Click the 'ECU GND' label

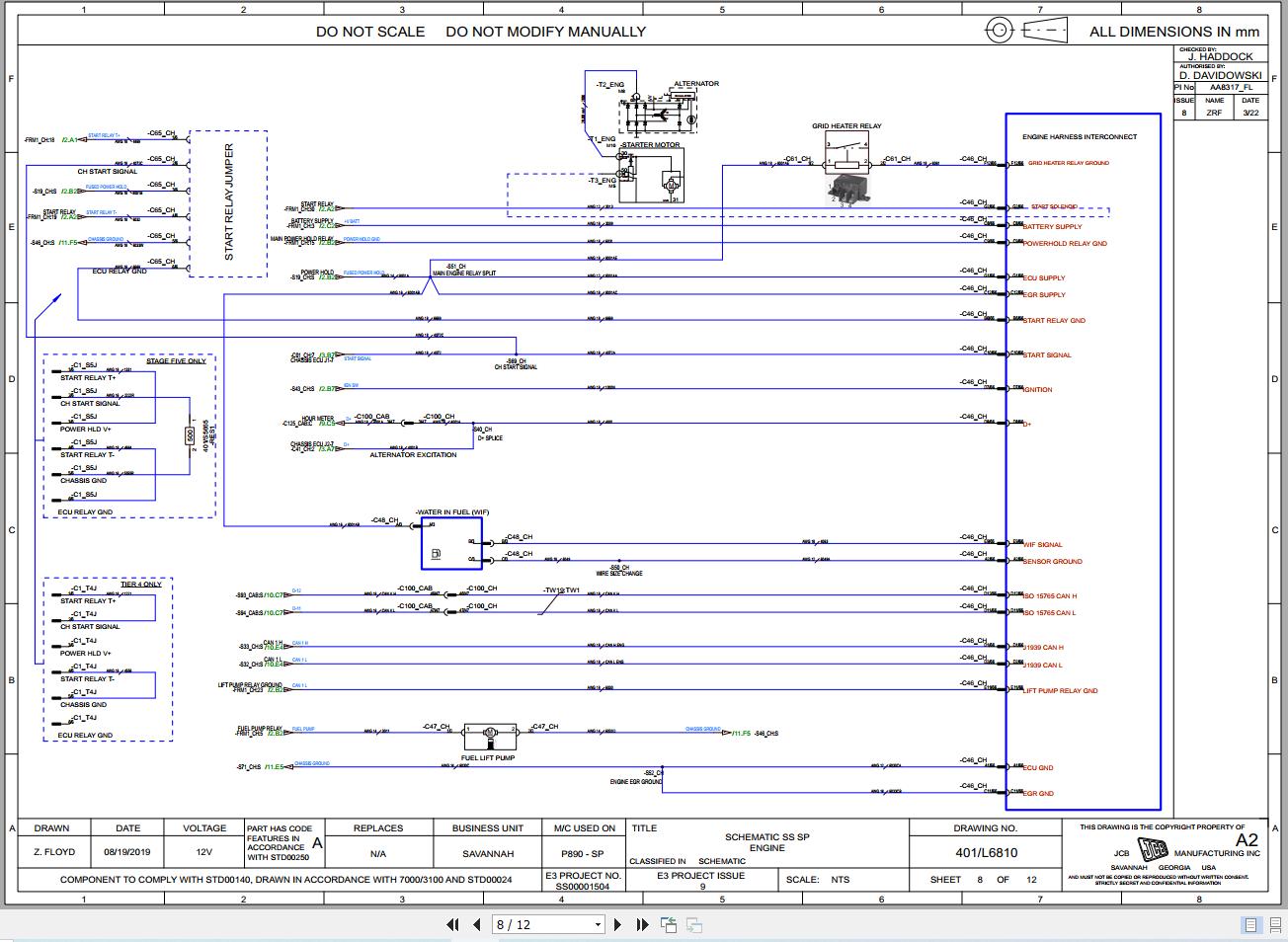pyautogui.click(x=1038, y=767)
